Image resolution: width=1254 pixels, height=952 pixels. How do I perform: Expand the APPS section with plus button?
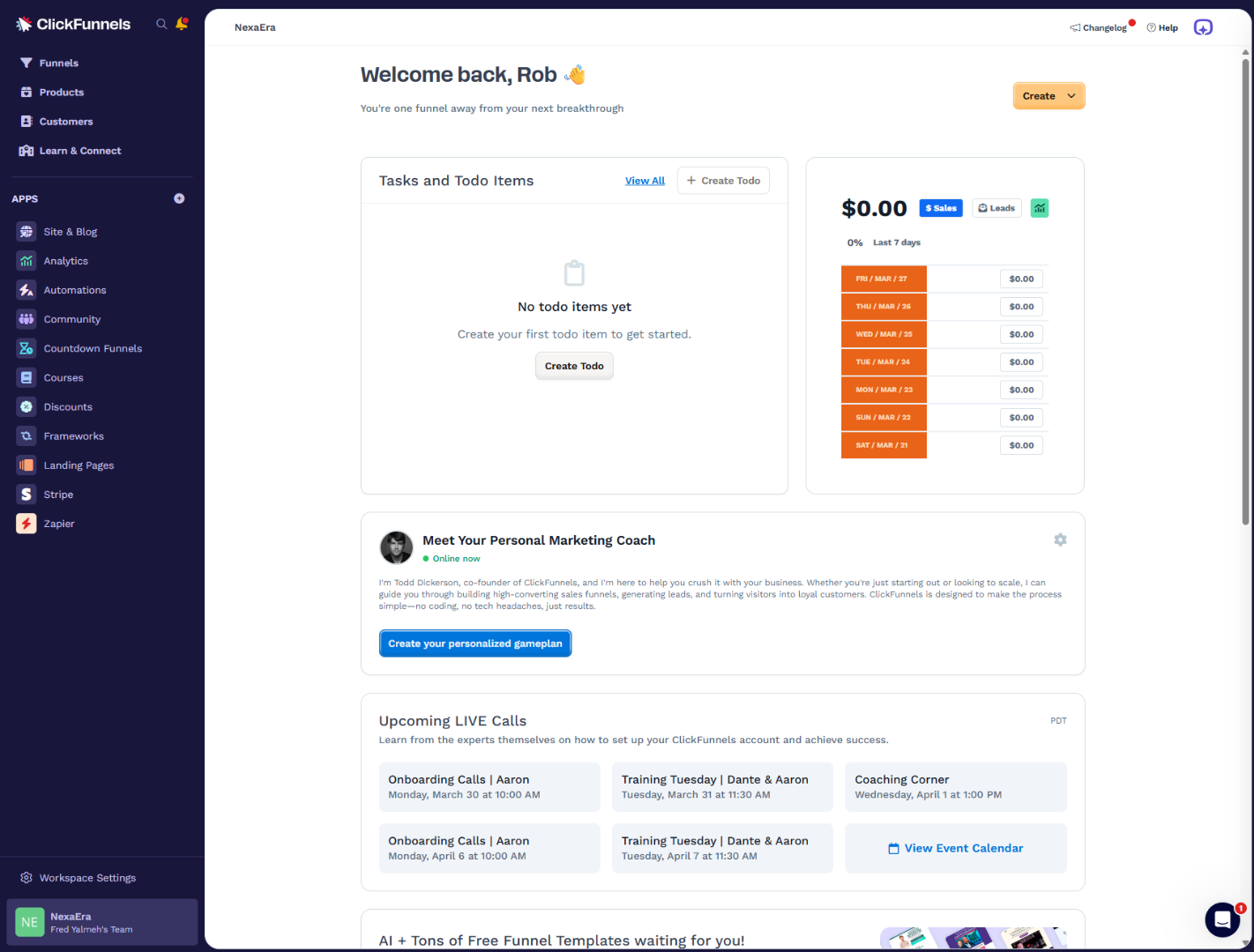tap(179, 198)
